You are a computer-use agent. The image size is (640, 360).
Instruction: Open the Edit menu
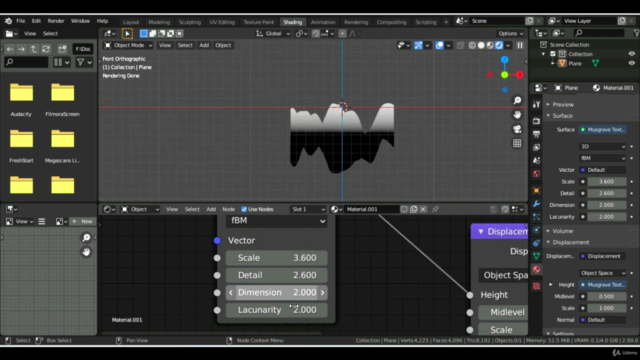pyautogui.click(x=36, y=21)
